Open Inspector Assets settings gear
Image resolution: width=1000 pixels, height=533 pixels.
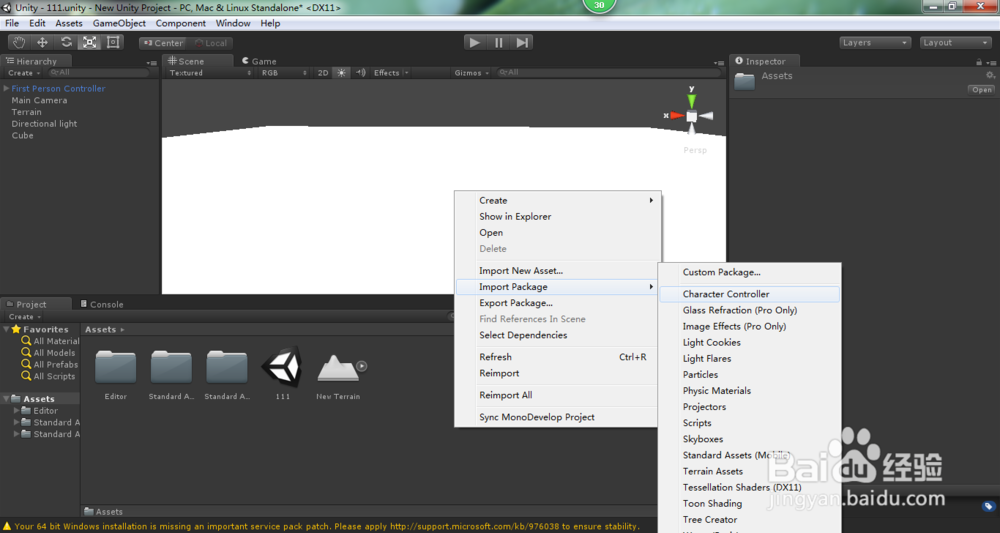coord(990,75)
